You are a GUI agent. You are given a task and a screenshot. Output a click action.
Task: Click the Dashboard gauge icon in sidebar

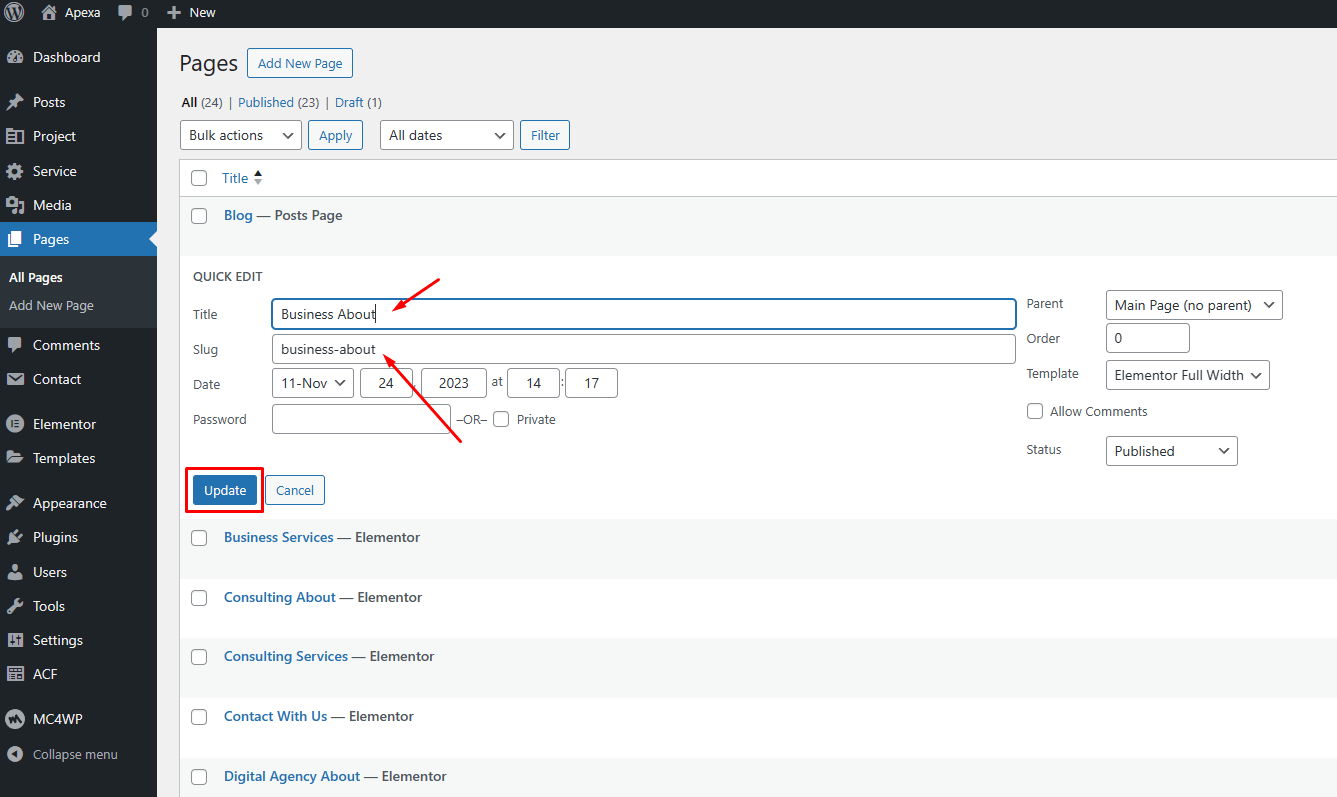click(15, 58)
